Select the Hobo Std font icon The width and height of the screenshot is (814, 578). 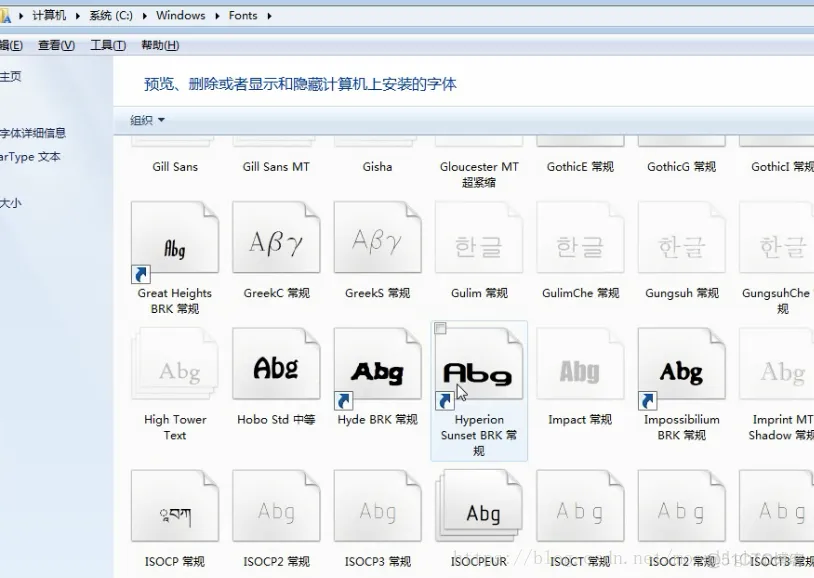276,364
